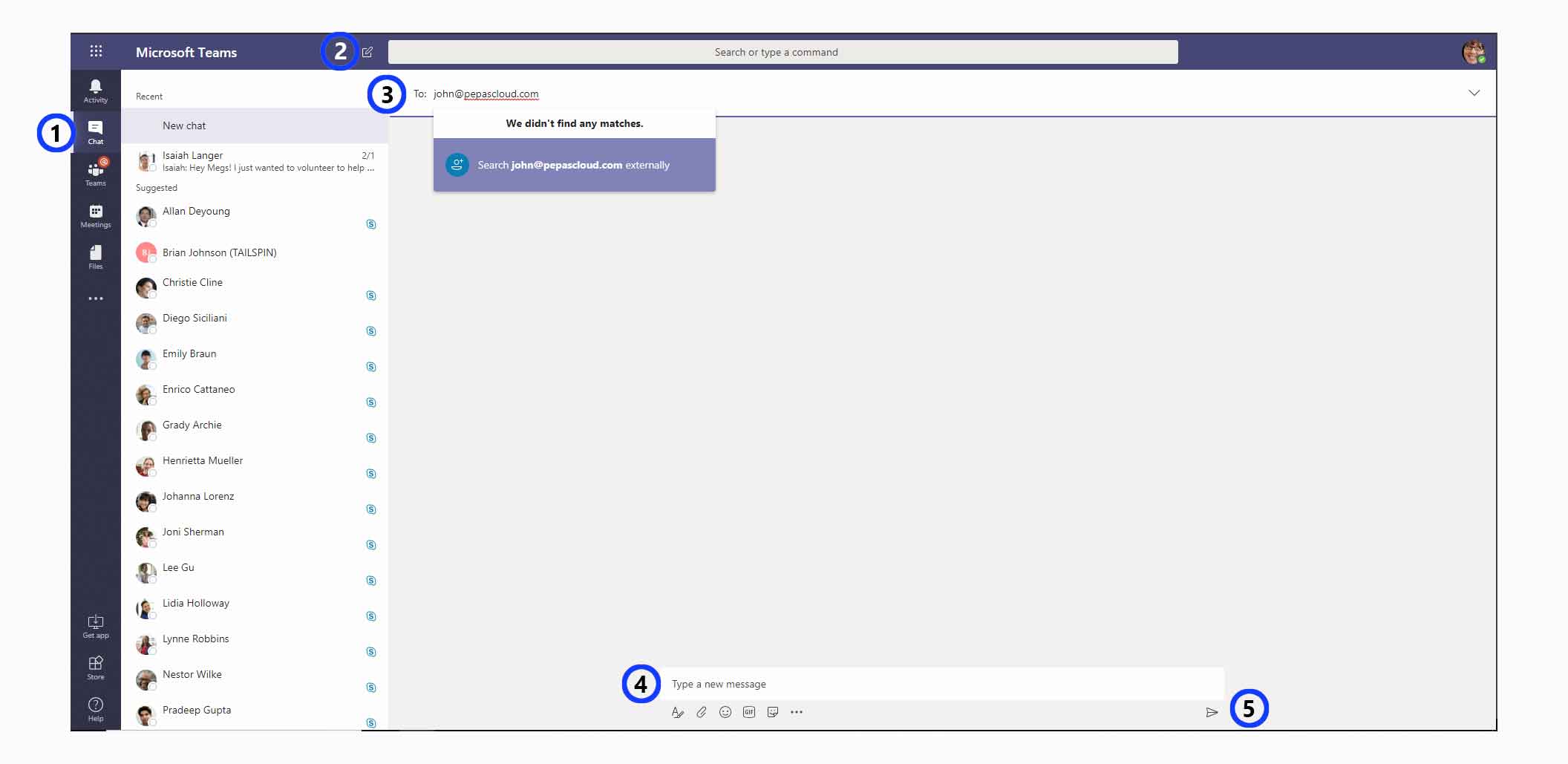Click Skype icon beside Diego Siciliani

371,331
